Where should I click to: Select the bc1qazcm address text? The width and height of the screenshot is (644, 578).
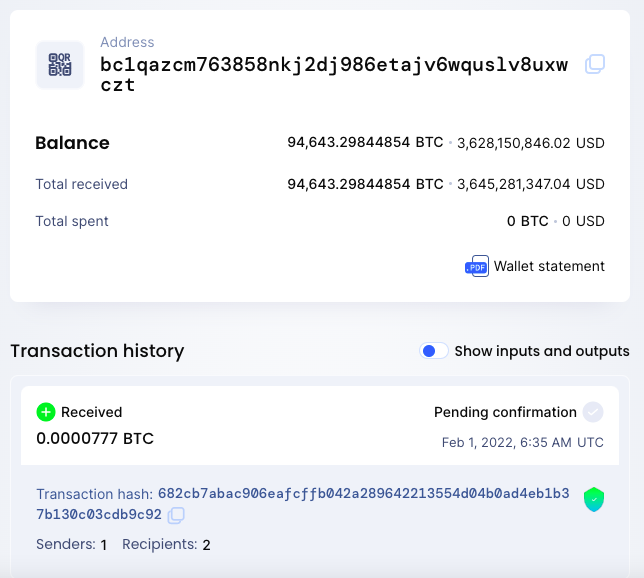(x=334, y=75)
